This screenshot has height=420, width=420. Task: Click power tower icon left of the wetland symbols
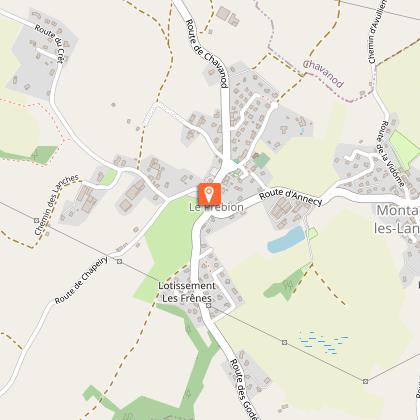pyautogui.click(x=284, y=342)
